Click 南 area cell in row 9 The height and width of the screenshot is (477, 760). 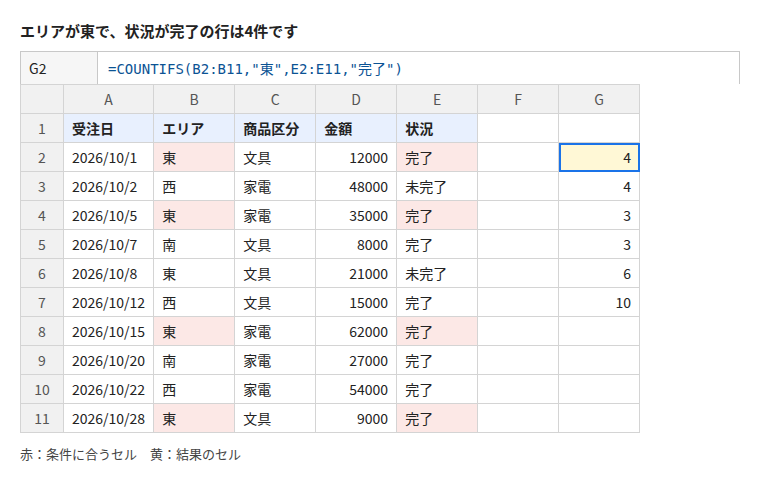point(194,361)
